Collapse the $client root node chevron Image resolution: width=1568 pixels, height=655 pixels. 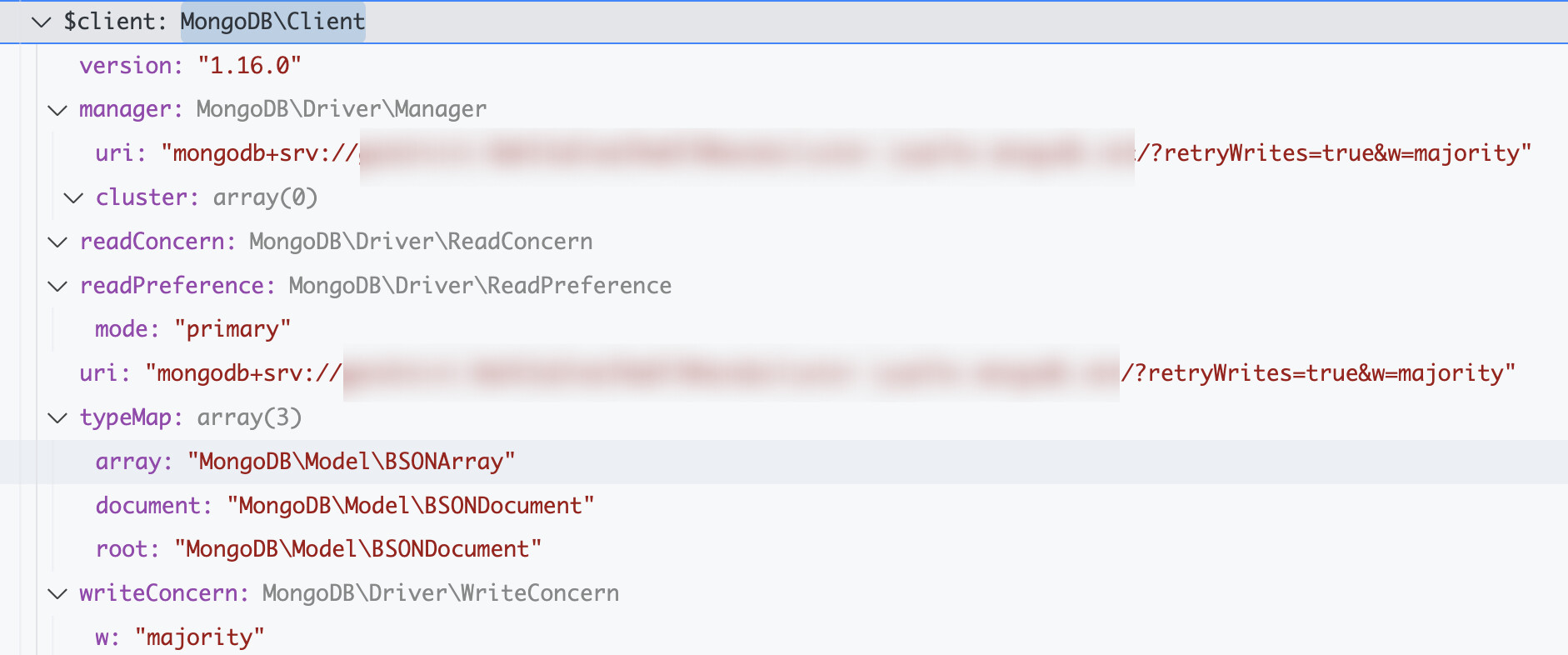point(41,22)
